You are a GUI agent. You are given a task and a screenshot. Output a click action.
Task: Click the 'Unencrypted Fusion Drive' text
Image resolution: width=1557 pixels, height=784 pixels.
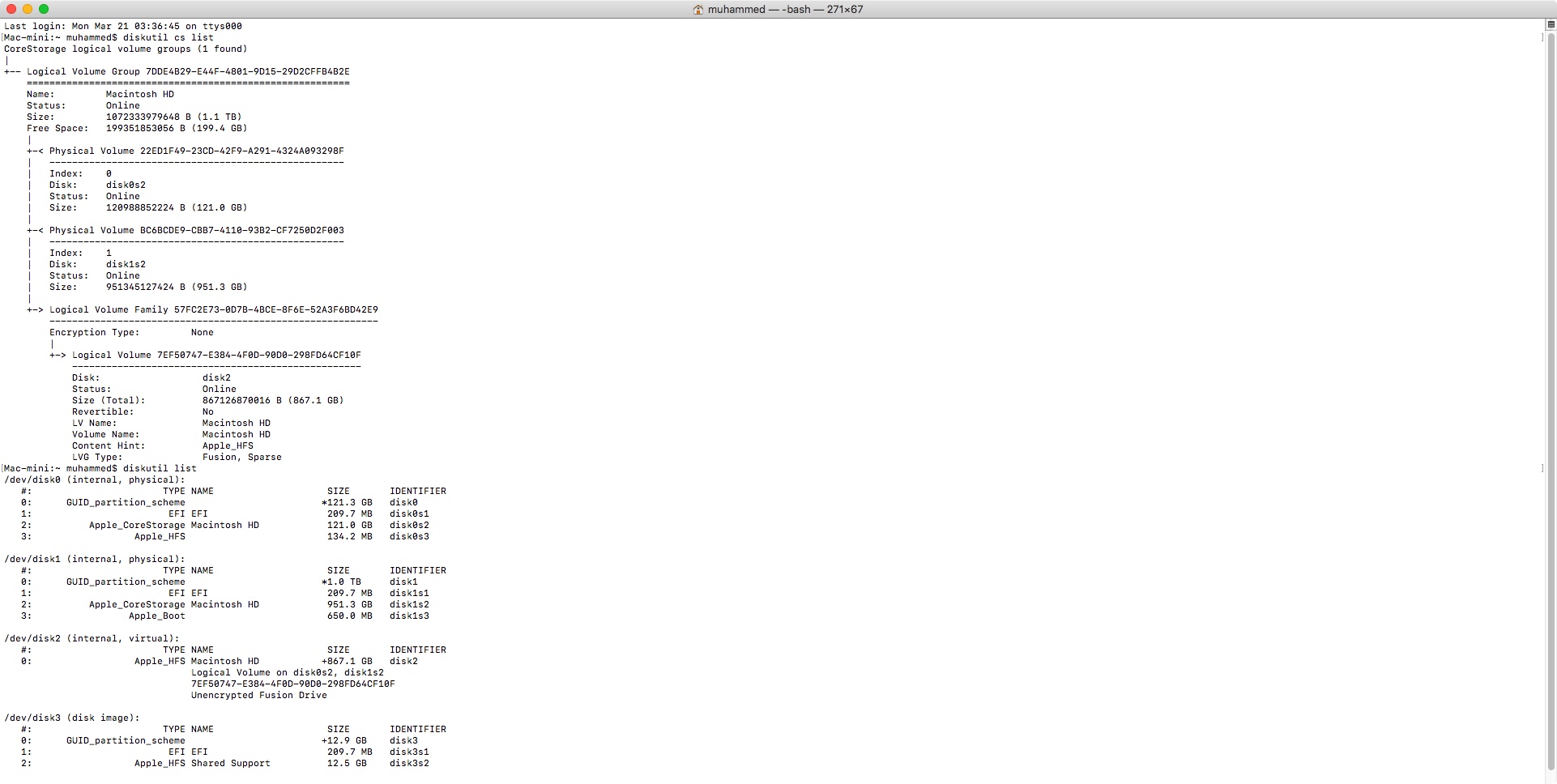click(258, 695)
